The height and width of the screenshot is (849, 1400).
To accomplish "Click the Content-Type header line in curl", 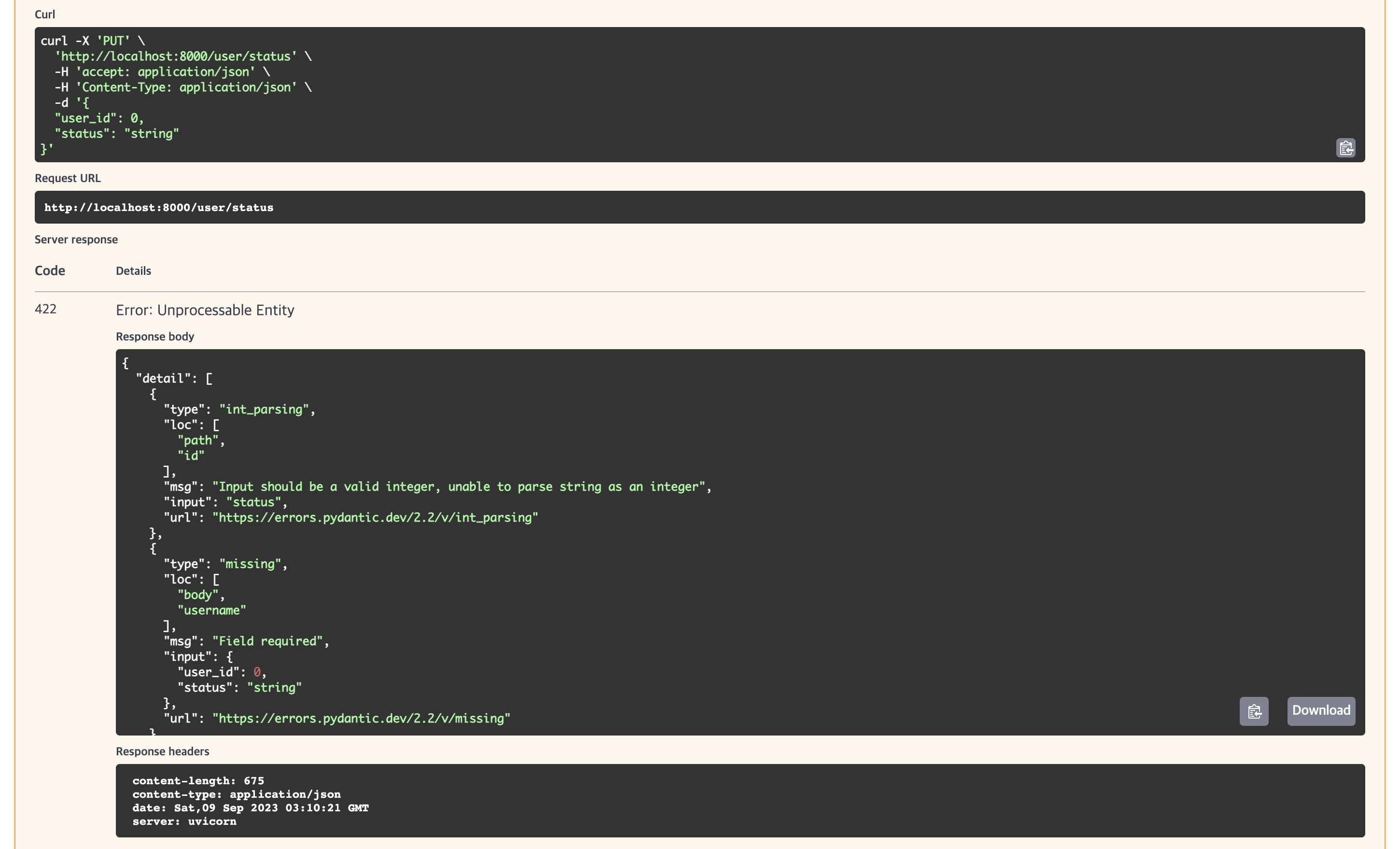I will (x=182, y=87).
